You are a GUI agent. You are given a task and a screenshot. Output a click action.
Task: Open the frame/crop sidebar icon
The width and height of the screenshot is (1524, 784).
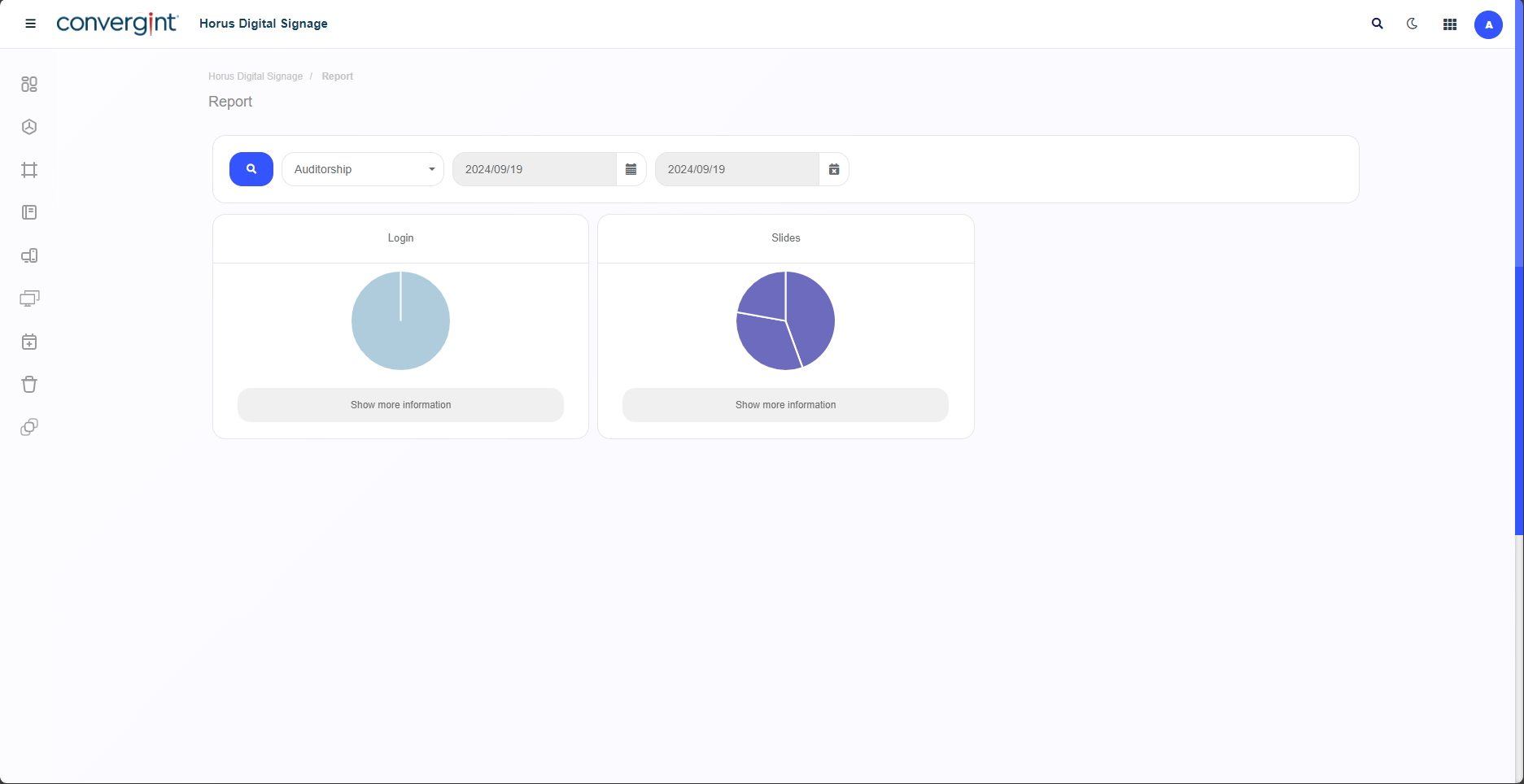point(29,170)
